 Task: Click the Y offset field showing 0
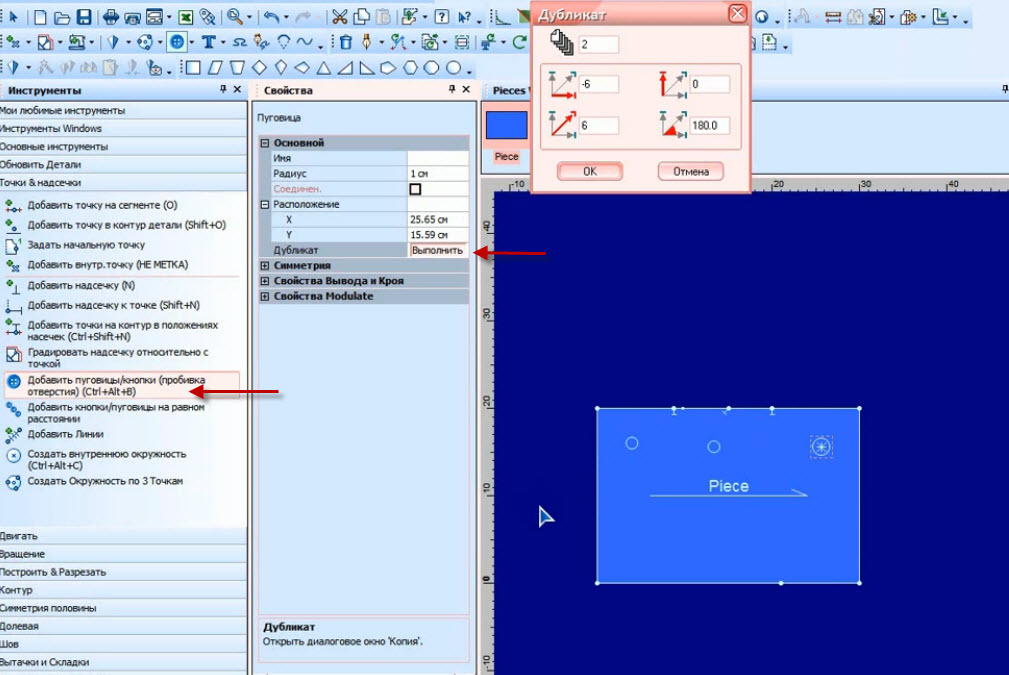(709, 84)
